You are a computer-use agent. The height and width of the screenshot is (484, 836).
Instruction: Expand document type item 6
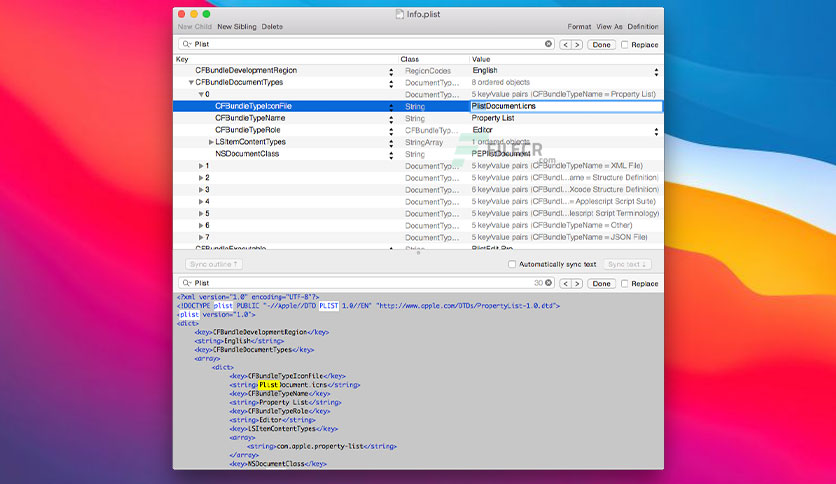point(201,225)
